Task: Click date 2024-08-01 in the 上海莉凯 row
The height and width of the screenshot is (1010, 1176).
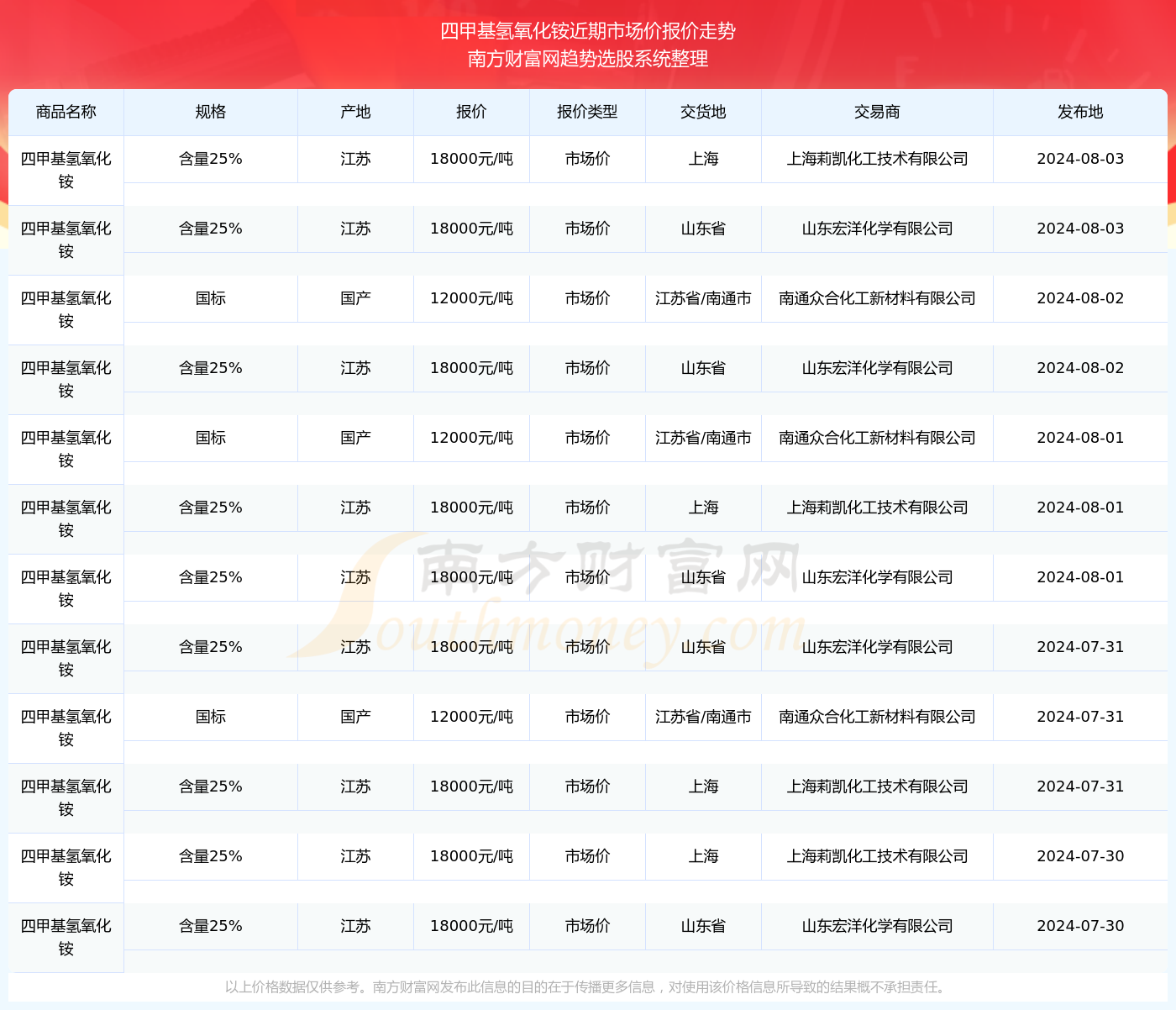Action: click(1080, 508)
